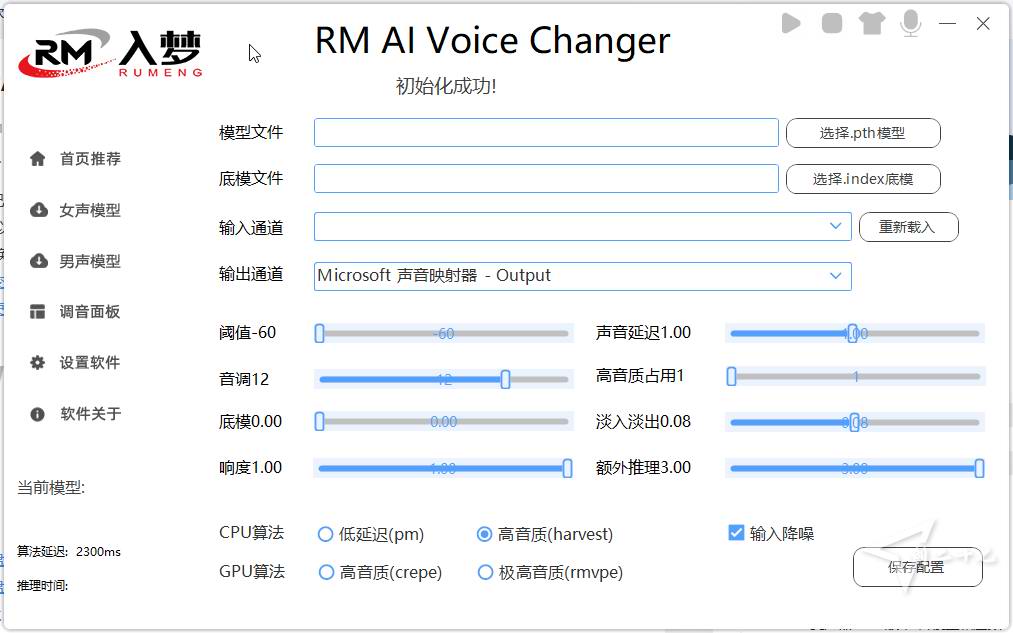Click the shirt skin icon in the title bar
This screenshot has width=1013, height=633.
[871, 23]
